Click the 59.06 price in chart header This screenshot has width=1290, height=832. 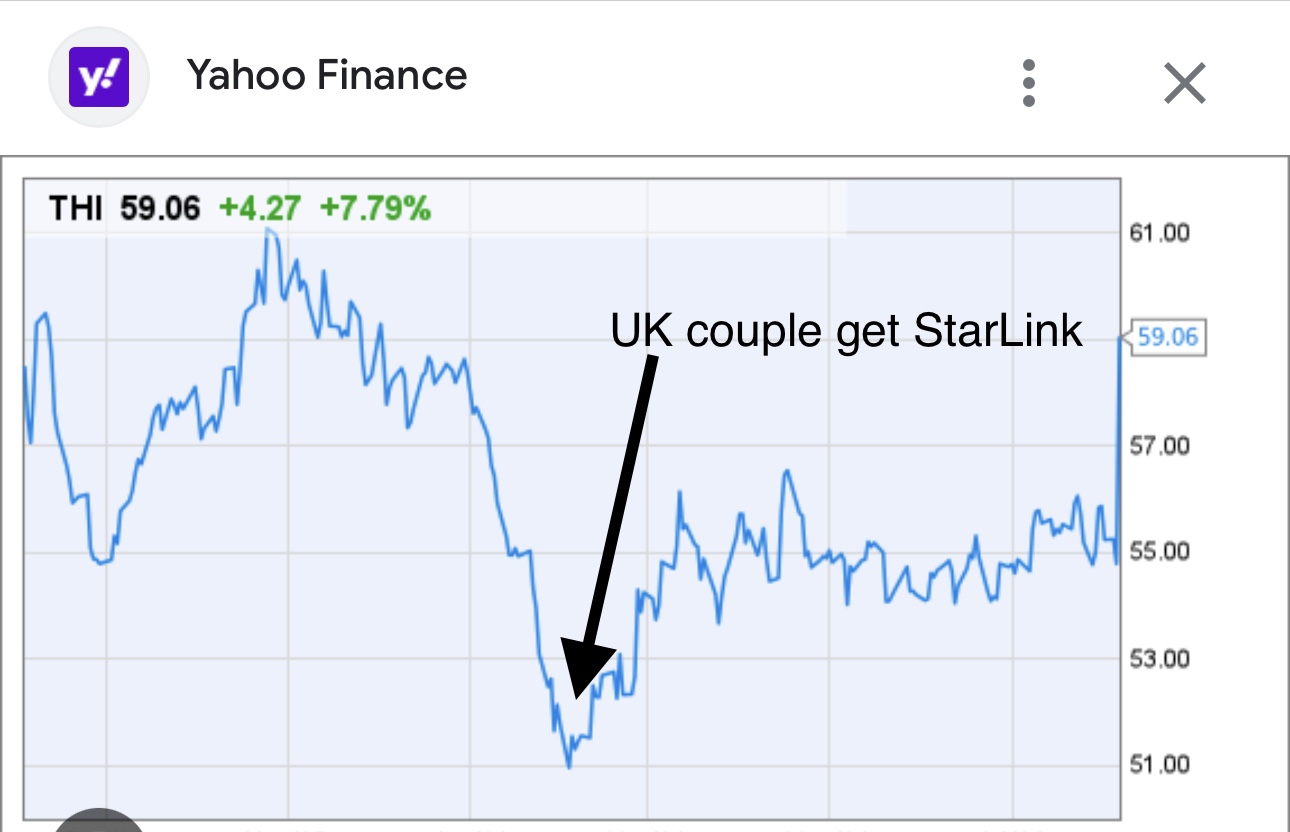[x=160, y=209]
